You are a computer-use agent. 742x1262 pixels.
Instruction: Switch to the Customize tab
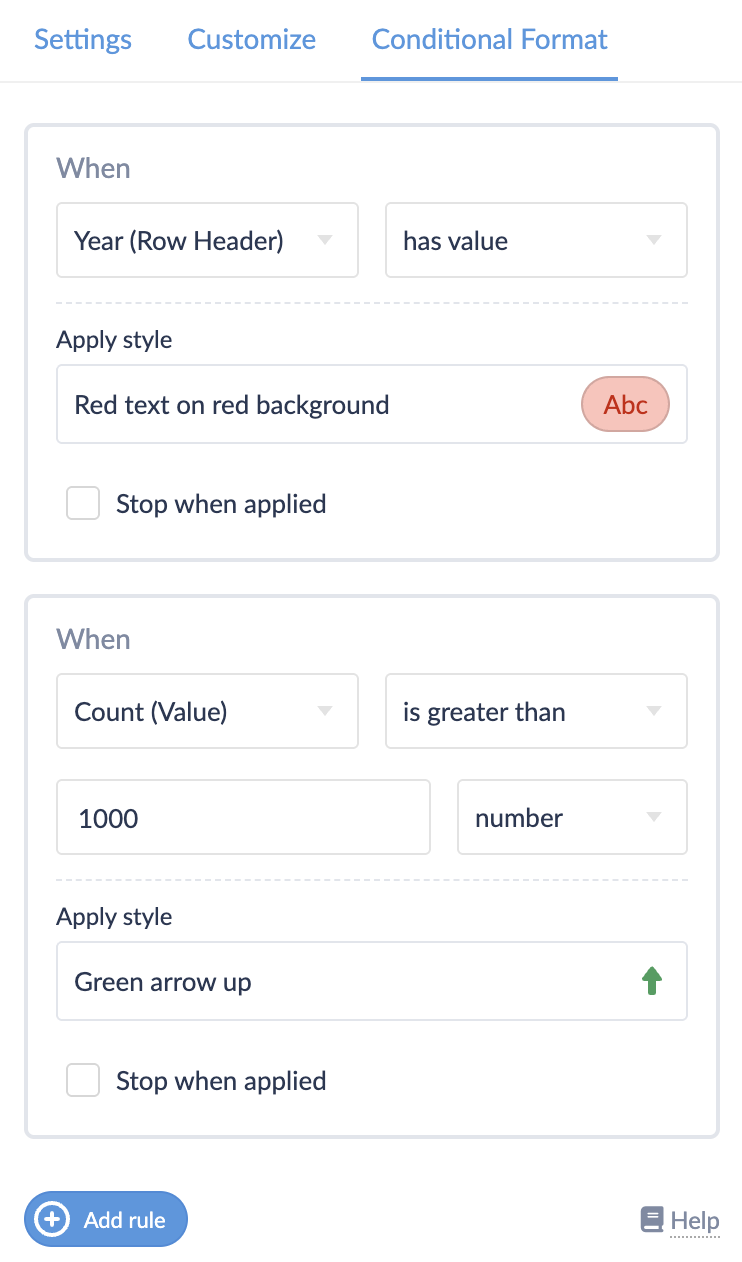(252, 40)
